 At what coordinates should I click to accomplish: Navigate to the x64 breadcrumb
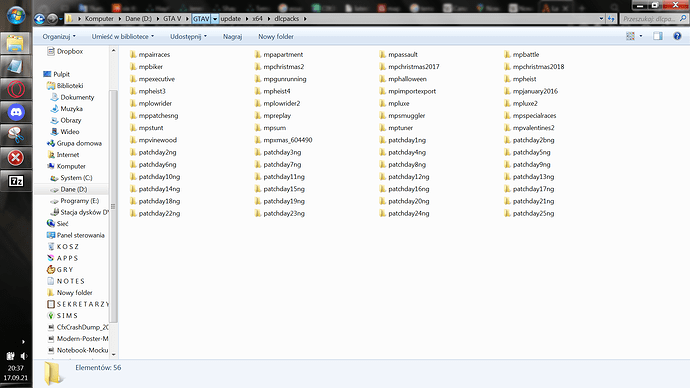[x=257, y=18]
